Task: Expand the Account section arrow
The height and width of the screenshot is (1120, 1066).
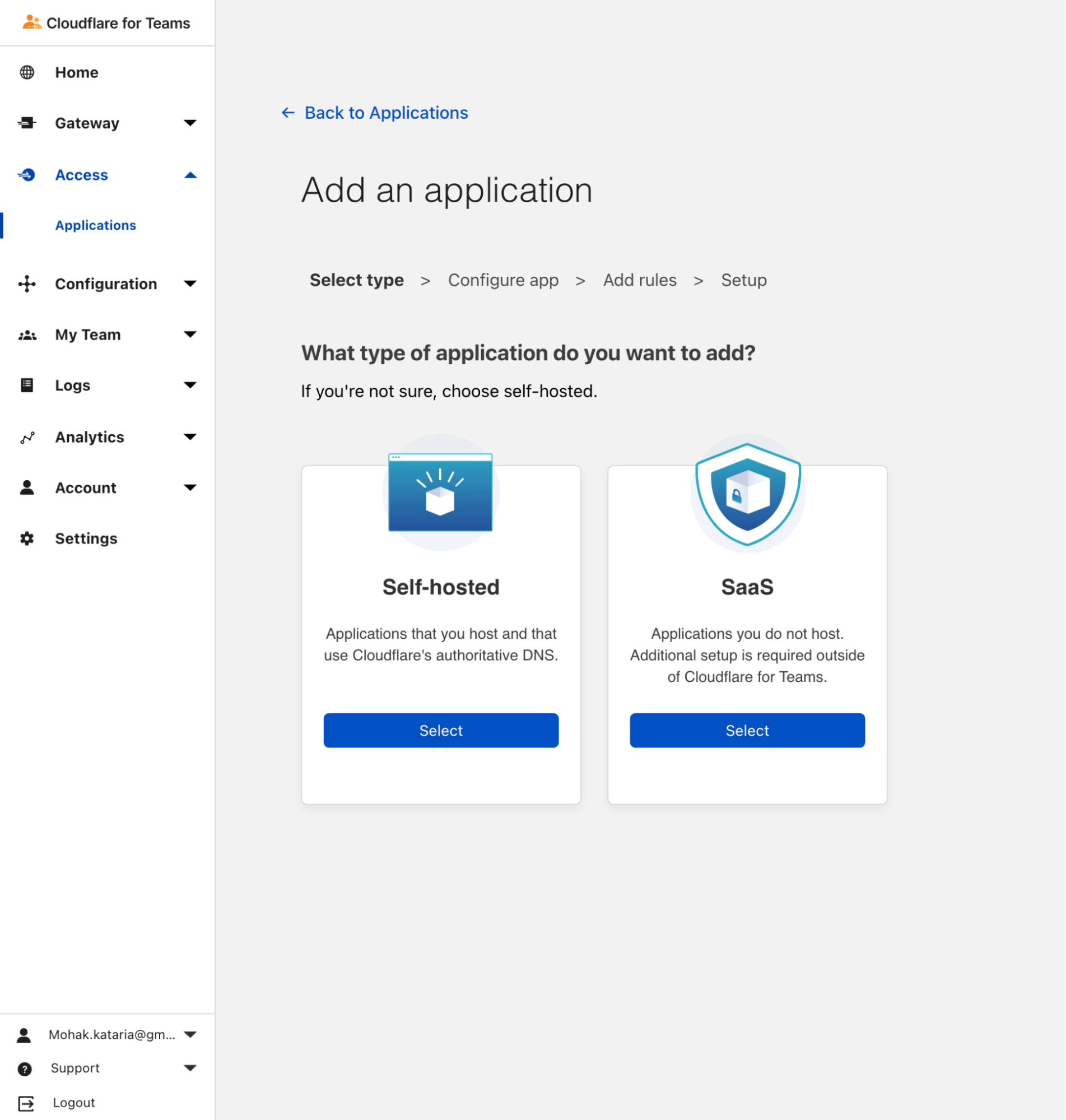Action: point(190,487)
